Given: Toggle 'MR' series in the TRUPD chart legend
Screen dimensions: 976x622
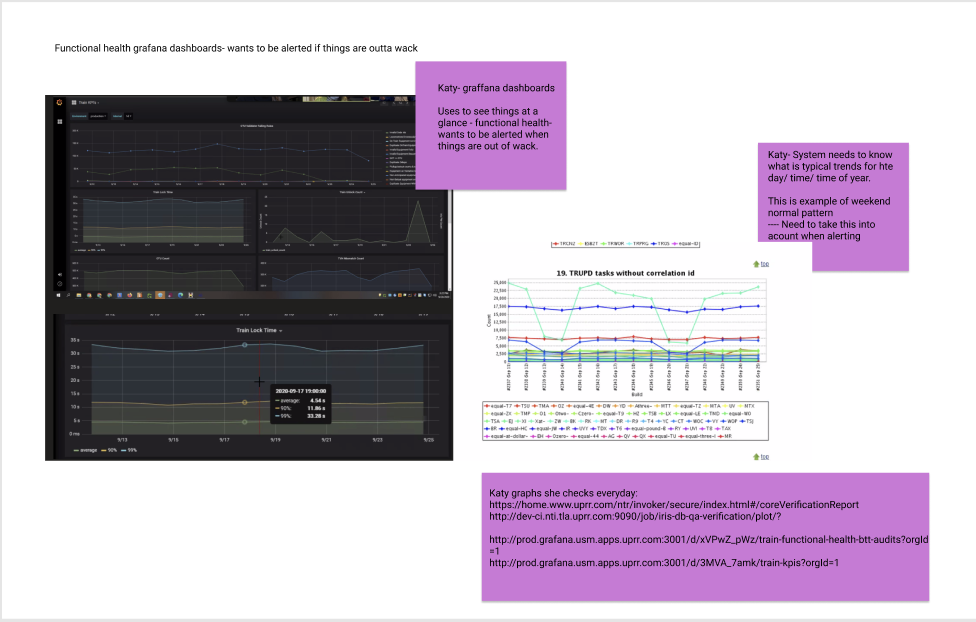Looking at the screenshot, I should tap(723, 436).
